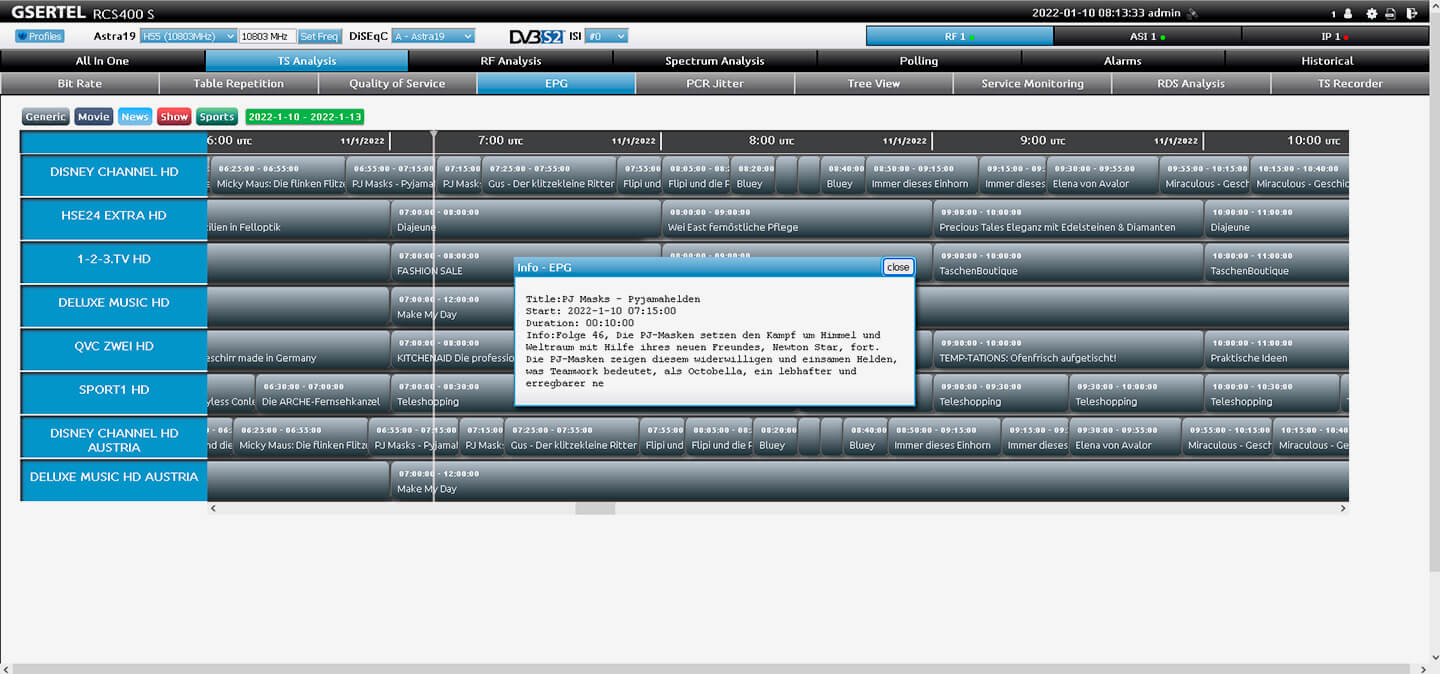This screenshot has height=674, width=1440.
Task: Click the DVB-S2 logo
Action: (x=536, y=36)
